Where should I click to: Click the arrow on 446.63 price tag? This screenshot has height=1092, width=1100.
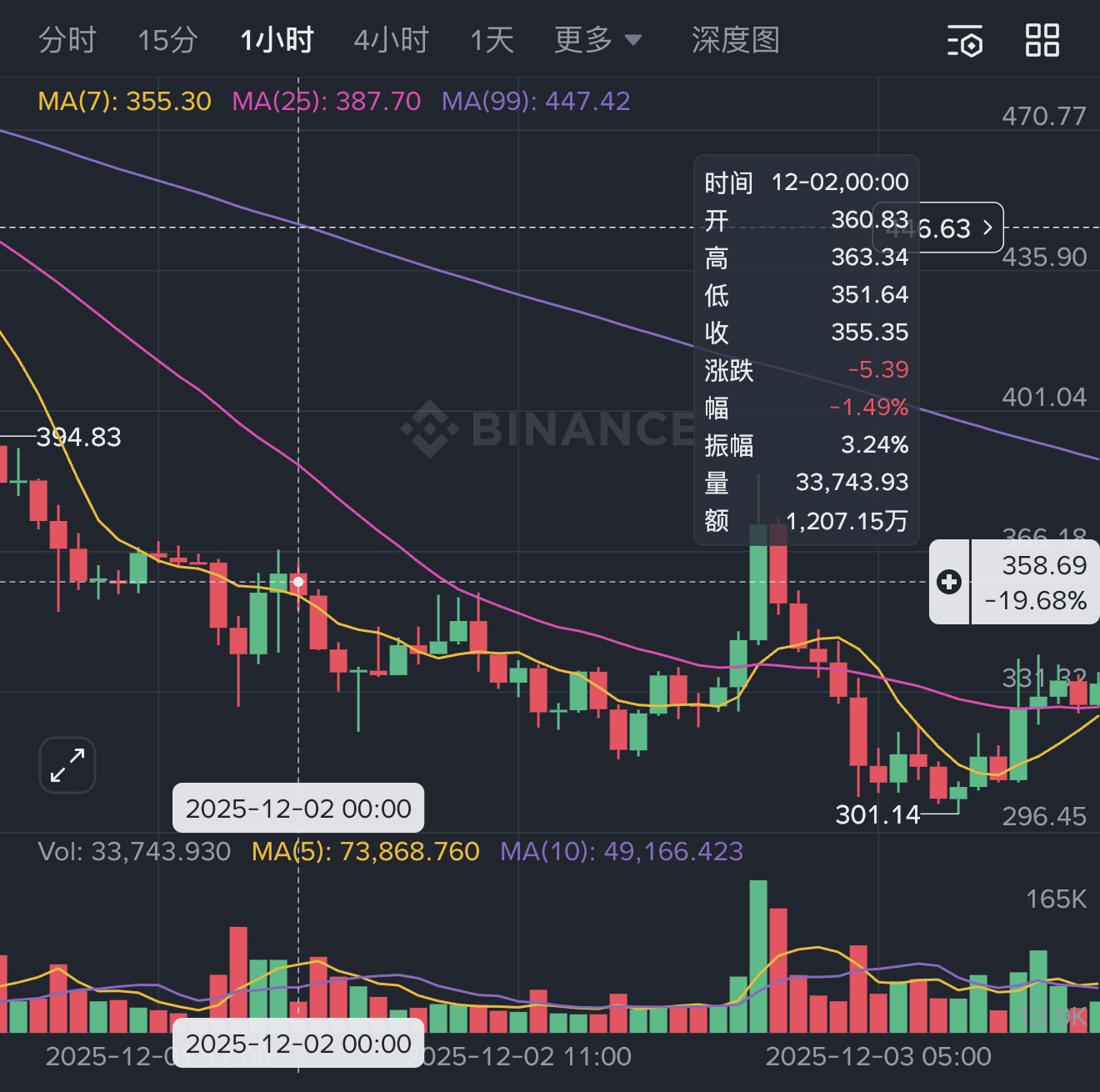coord(987,228)
